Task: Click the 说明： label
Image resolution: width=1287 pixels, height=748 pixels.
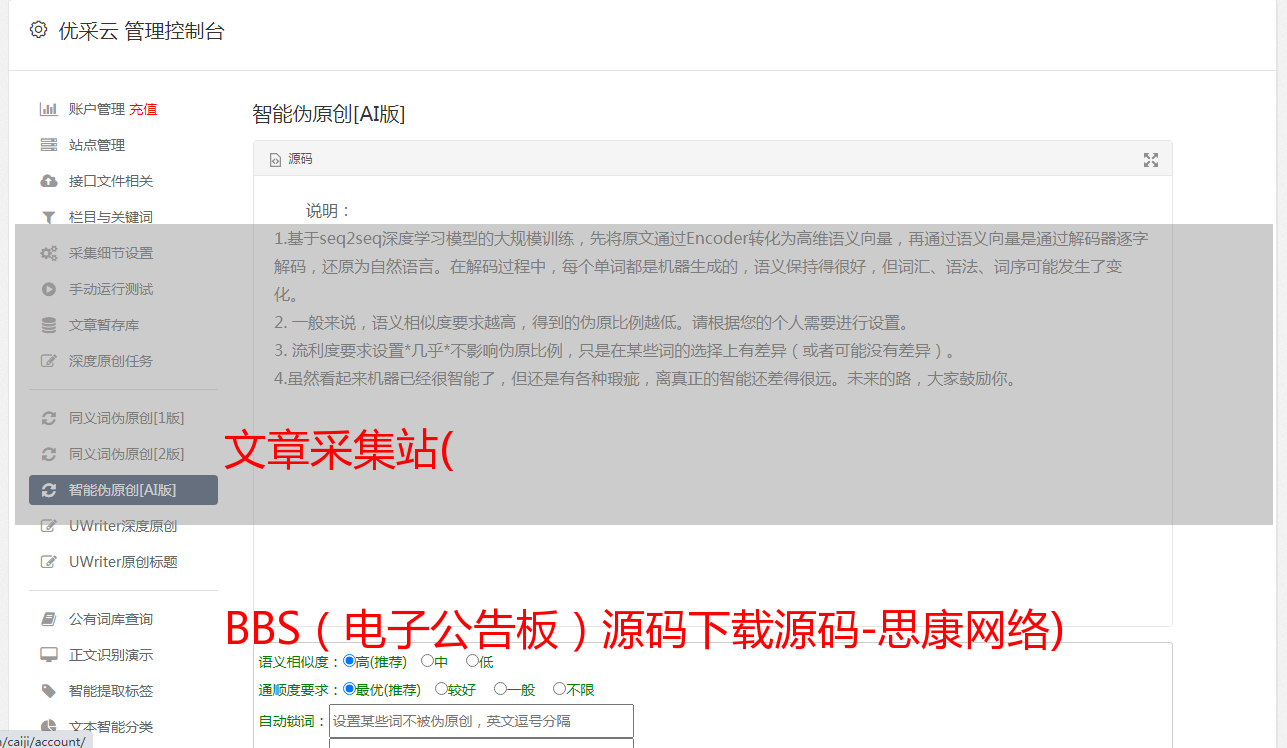Action: [x=329, y=211]
